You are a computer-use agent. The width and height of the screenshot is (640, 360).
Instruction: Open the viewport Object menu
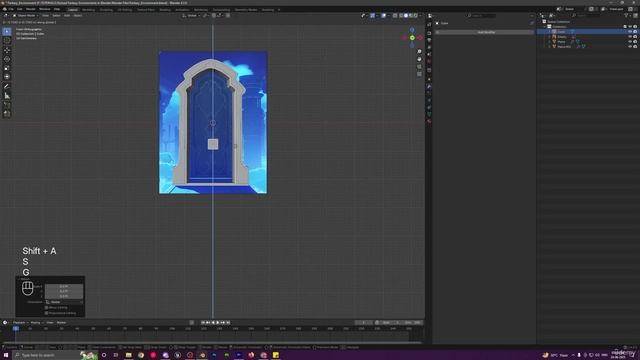(x=78, y=16)
